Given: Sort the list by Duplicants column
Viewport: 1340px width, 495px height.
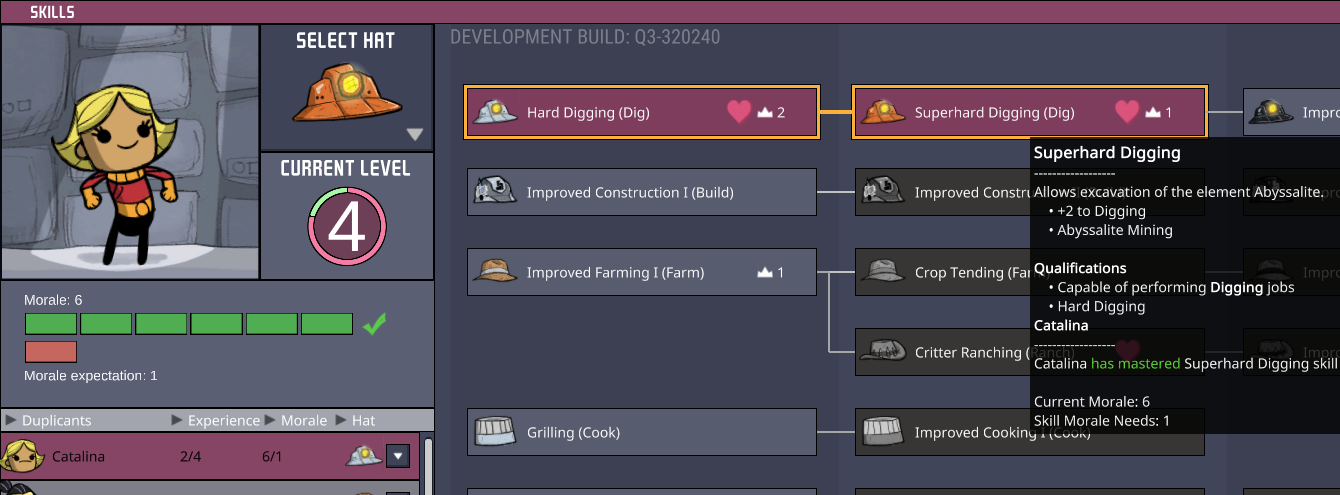Looking at the screenshot, I should coord(56,420).
